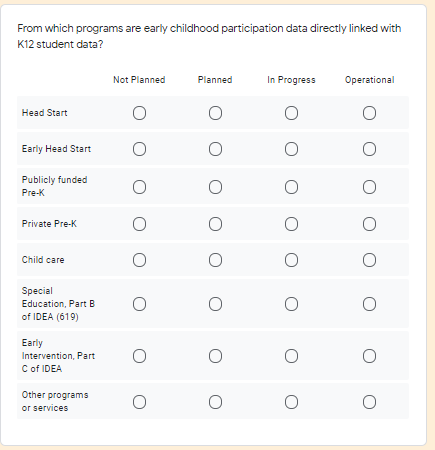Mark Early Head Start as Operational
Viewport: 435px width, 450px height.
(x=369, y=149)
